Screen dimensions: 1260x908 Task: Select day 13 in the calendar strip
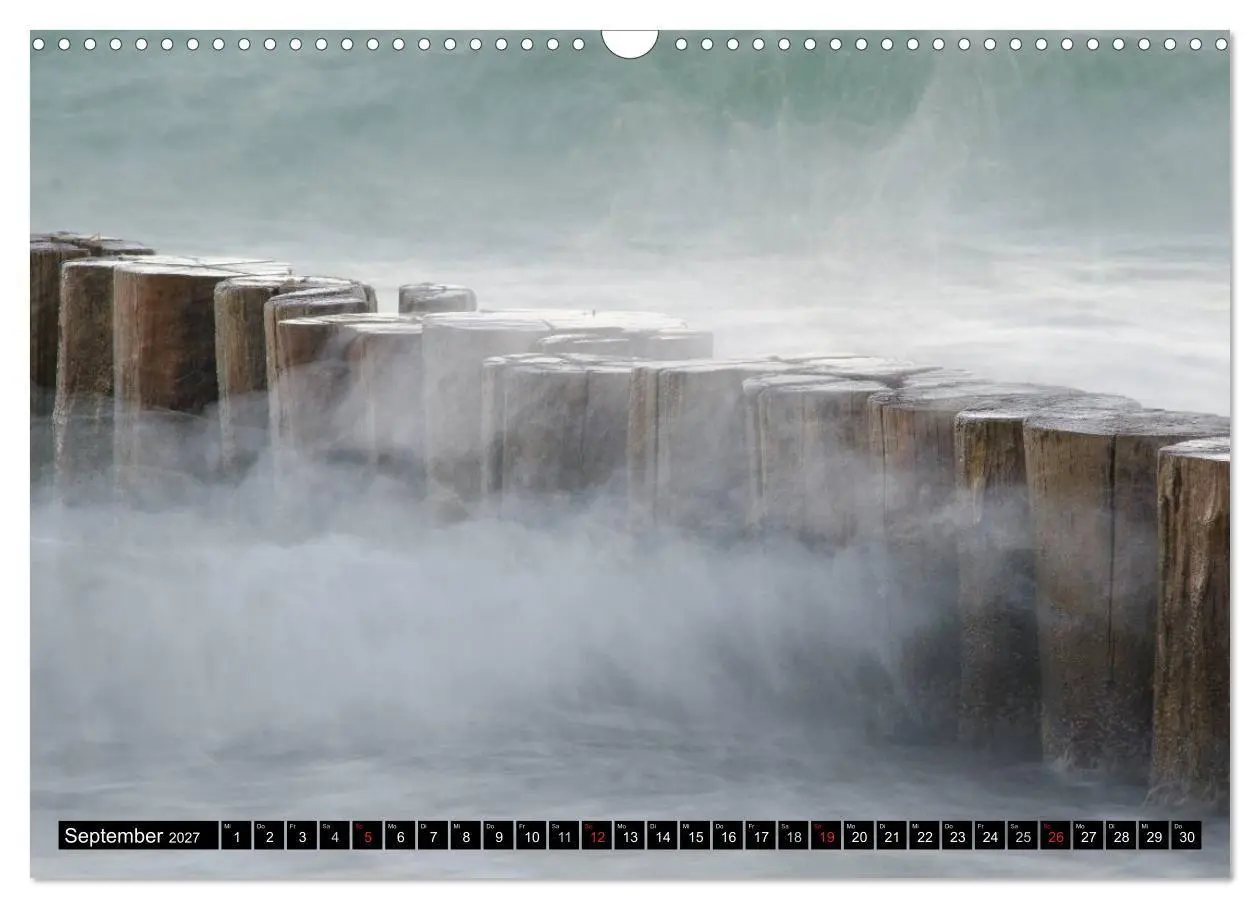629,836
